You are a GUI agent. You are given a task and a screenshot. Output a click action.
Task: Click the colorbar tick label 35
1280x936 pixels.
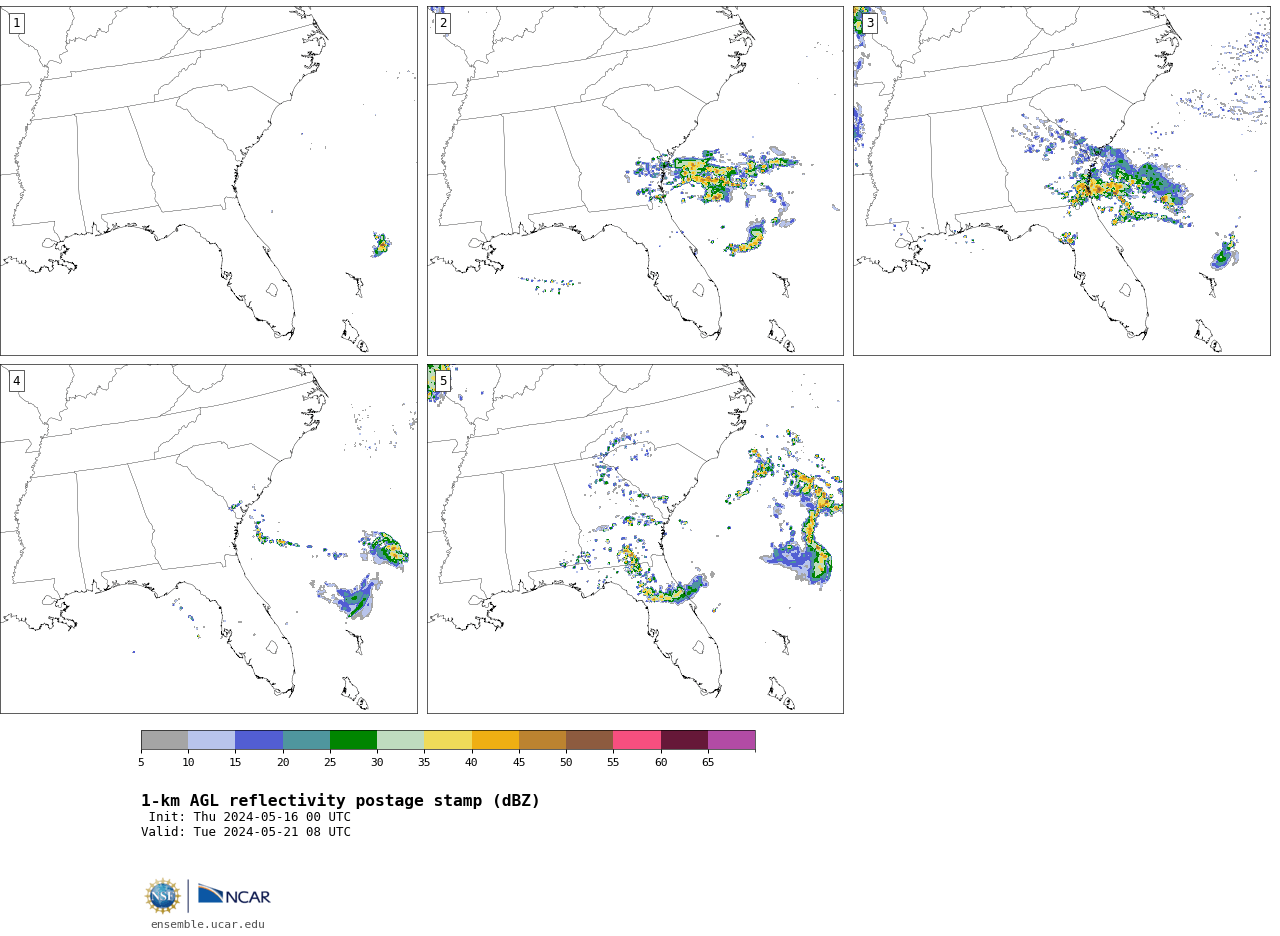[424, 762]
